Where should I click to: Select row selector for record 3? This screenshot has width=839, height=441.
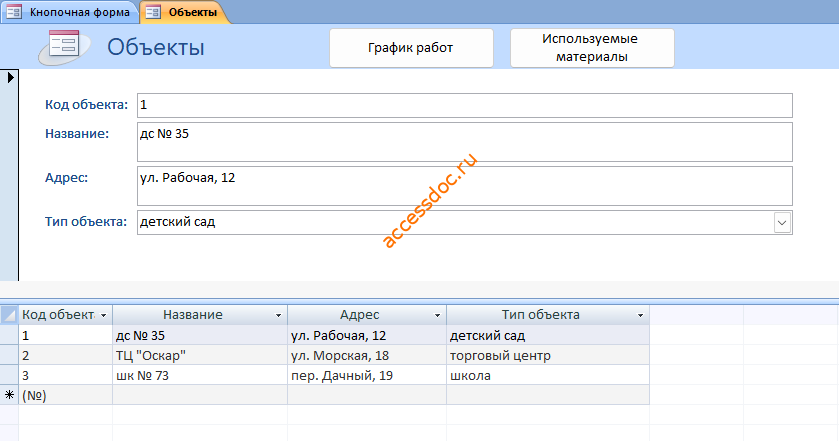tap(9, 375)
